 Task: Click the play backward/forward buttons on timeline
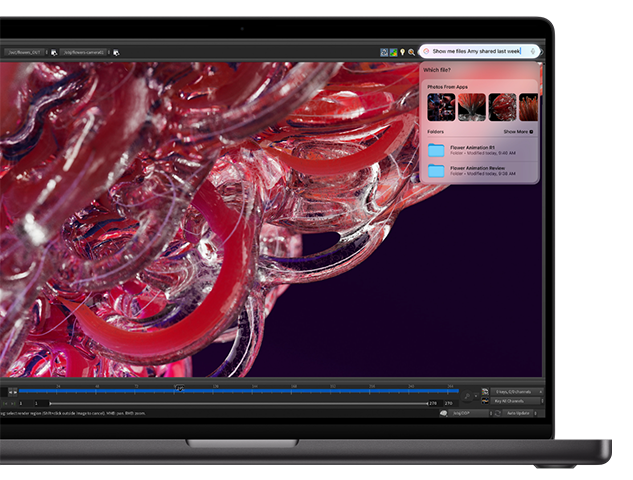pos(13,391)
